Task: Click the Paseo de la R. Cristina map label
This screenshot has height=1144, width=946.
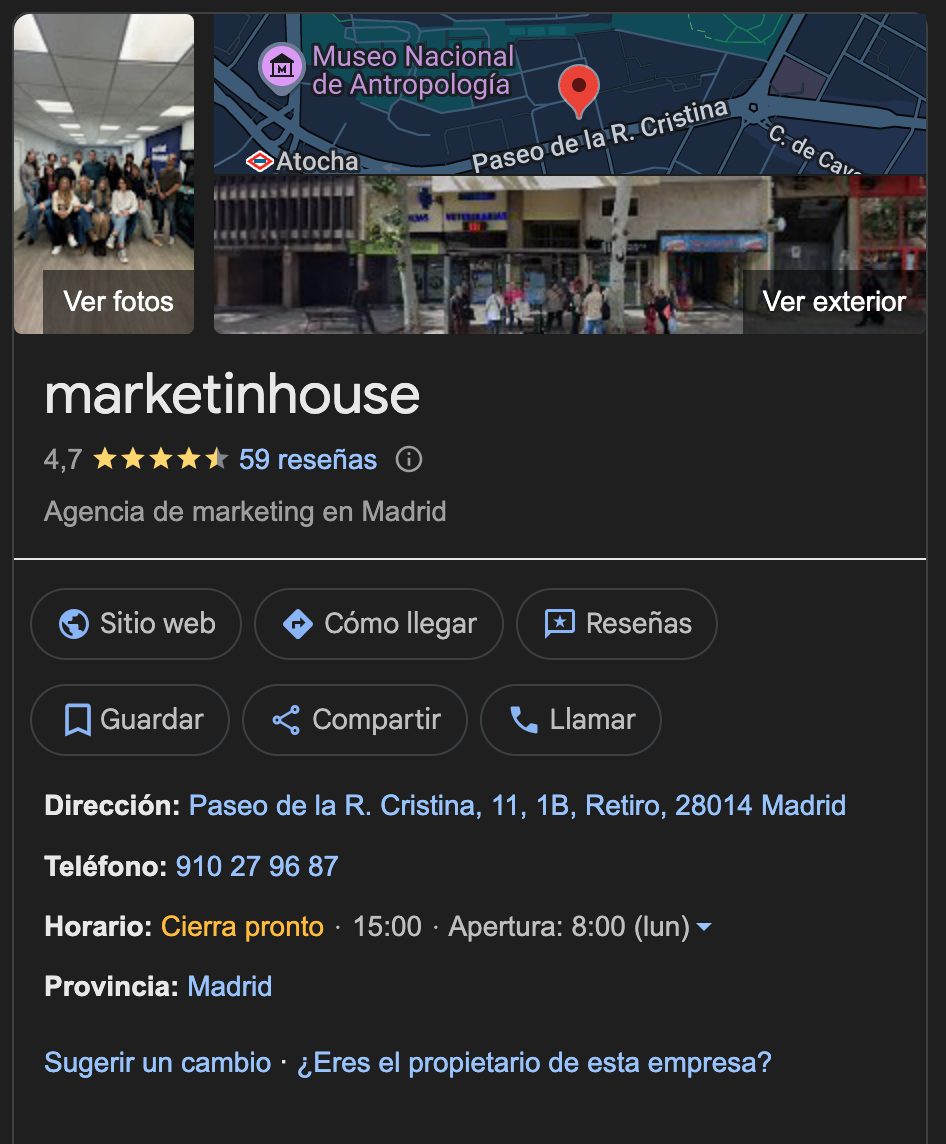Action: click(600, 136)
